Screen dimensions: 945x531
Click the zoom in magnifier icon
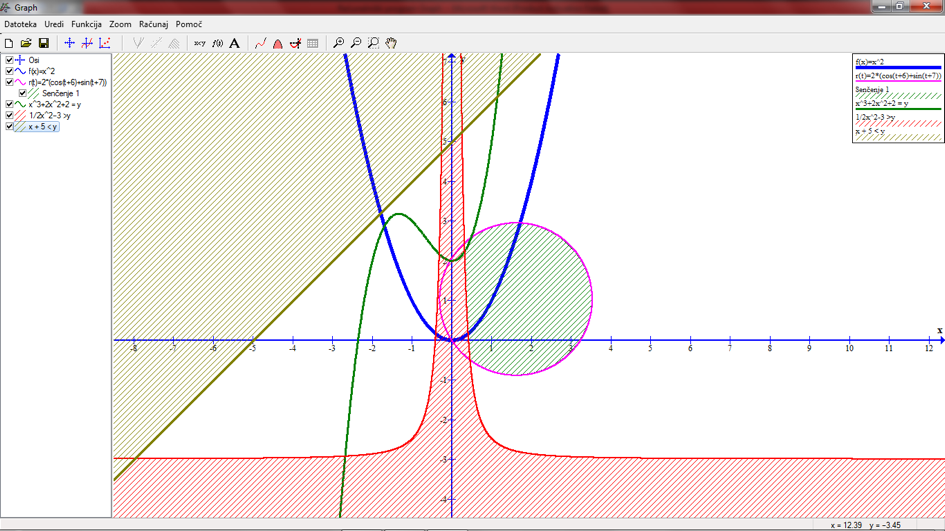click(x=338, y=43)
